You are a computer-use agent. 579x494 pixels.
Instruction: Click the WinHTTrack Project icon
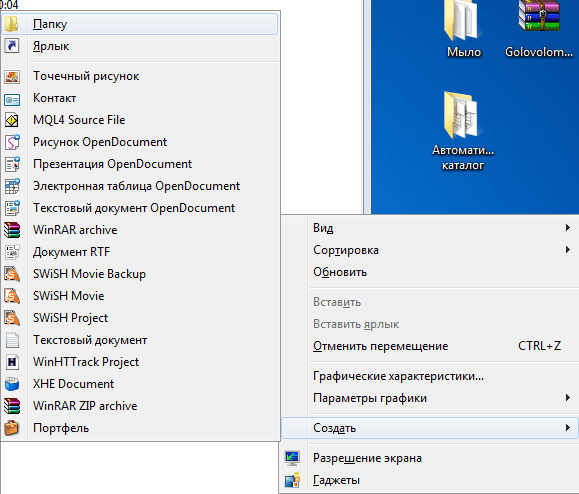[x=12, y=362]
